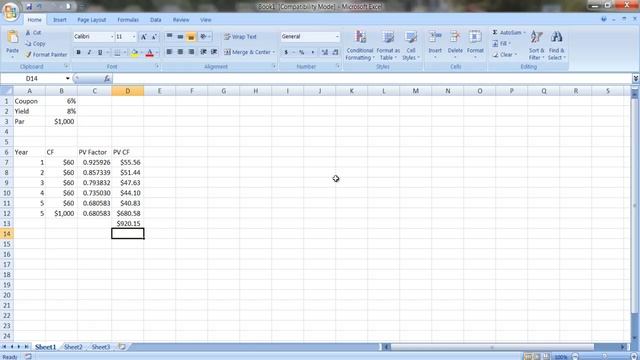This screenshot has width=640, height=360.
Task: Select cell with $920.15 total
Action: (128, 223)
